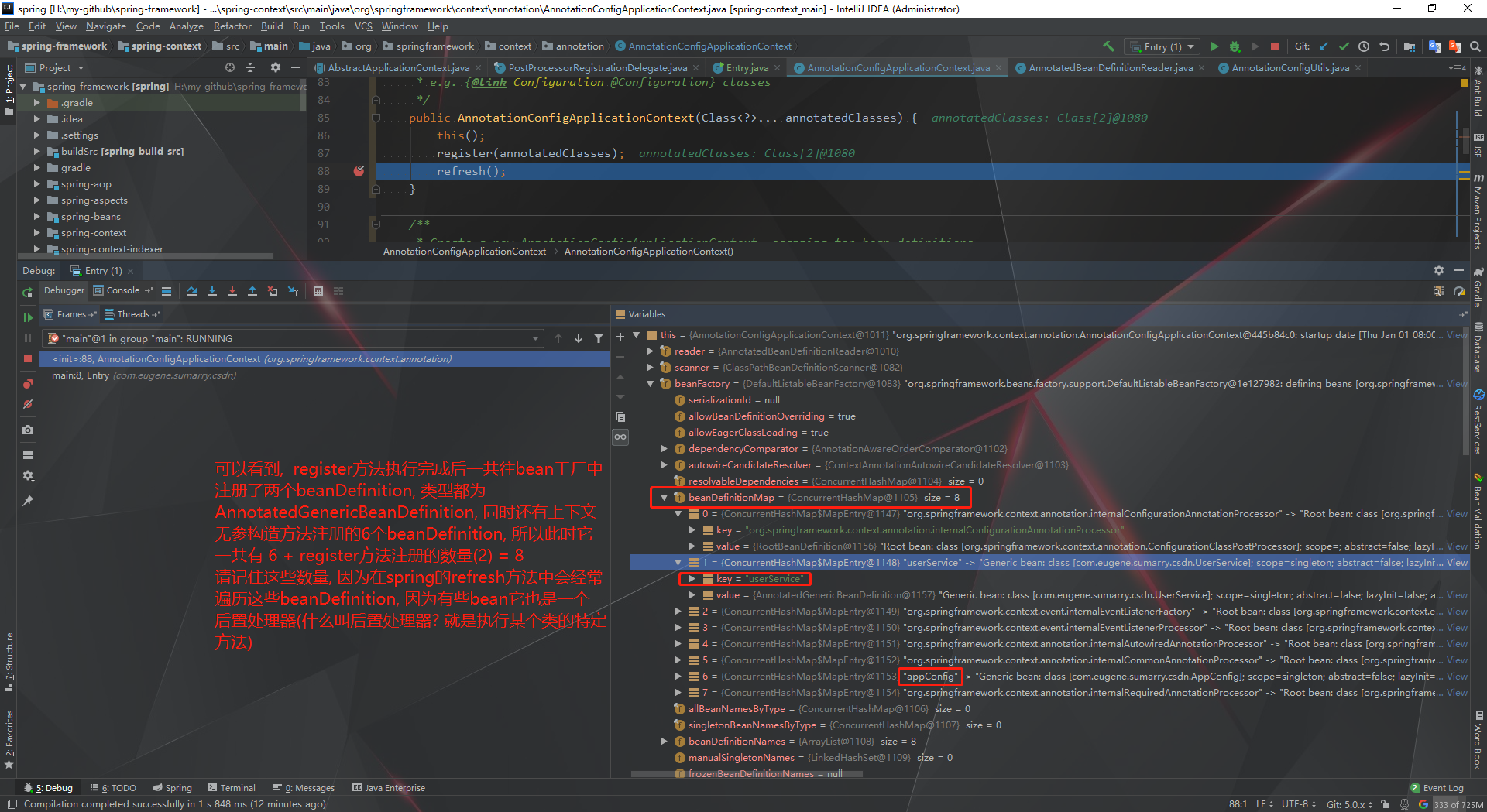Click the Git history clock icon
This screenshot has width=1487, height=812.
click(1364, 46)
